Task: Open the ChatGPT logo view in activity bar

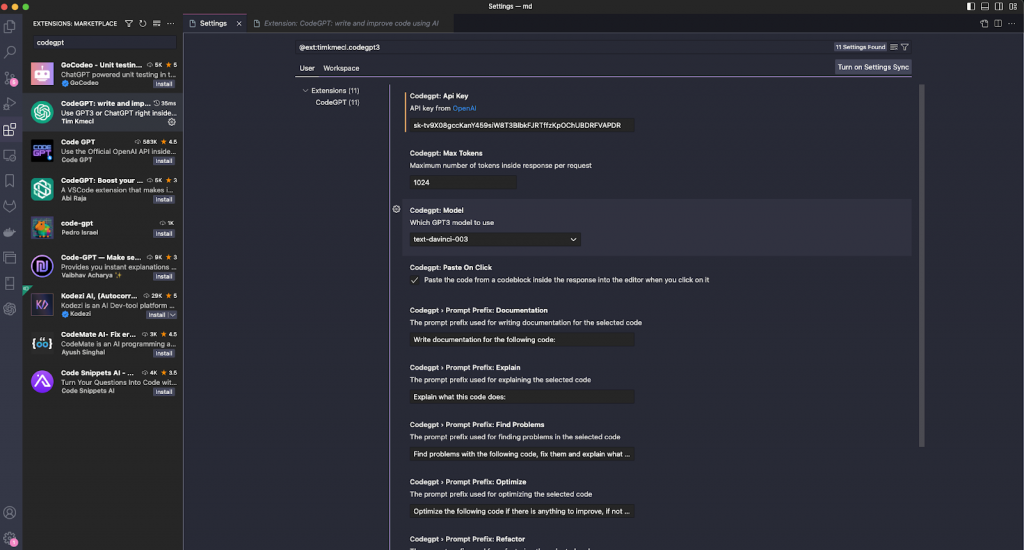Action: [10, 309]
